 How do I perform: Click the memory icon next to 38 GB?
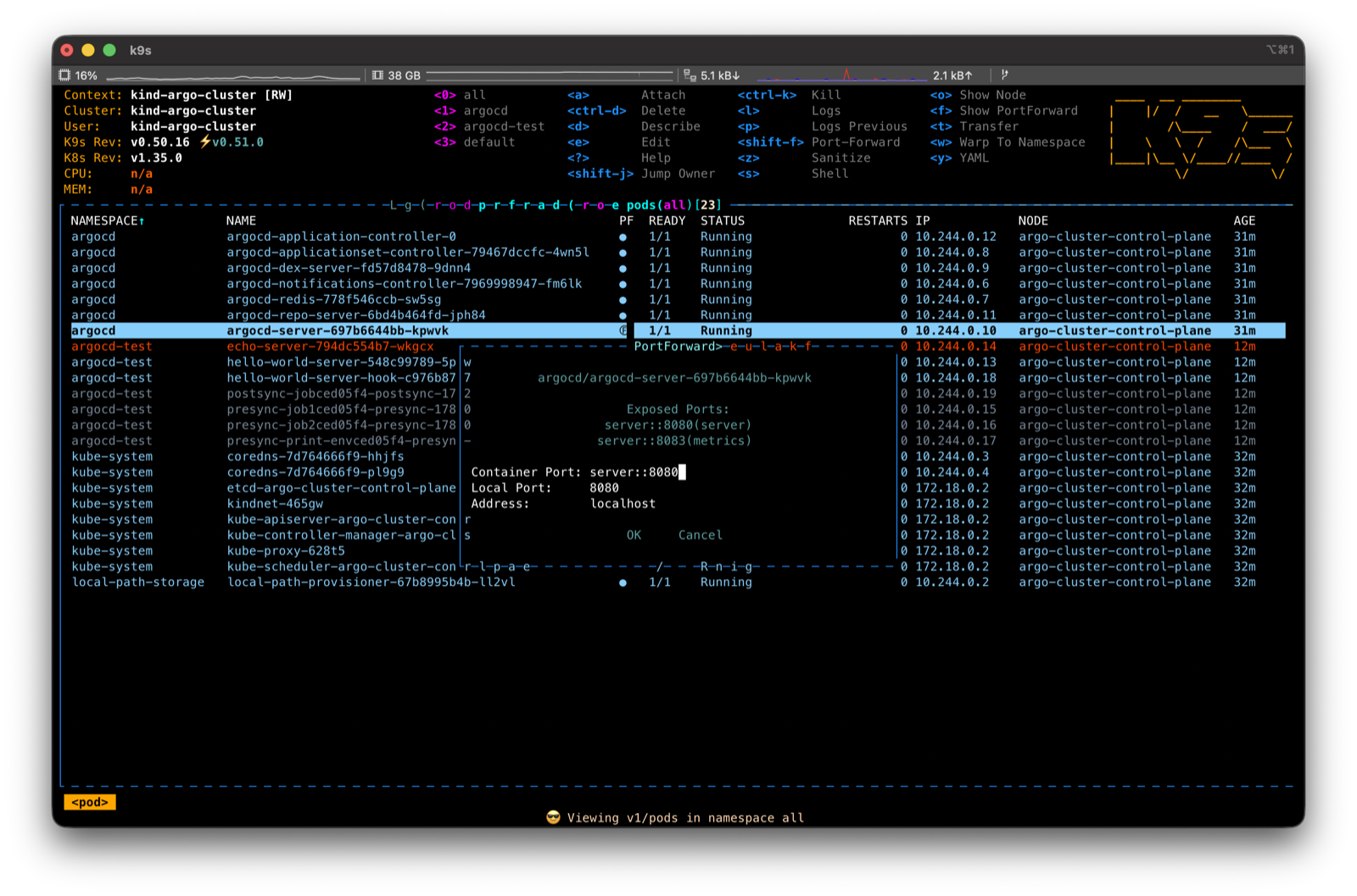point(377,75)
